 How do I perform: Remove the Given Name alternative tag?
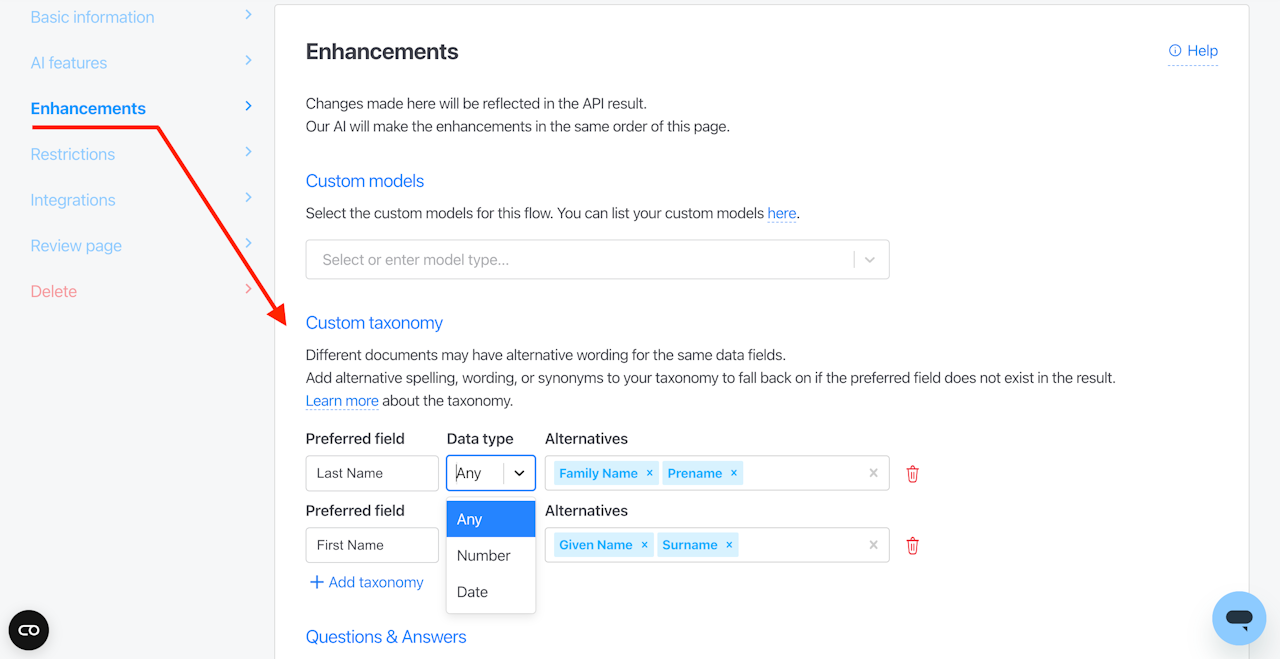(x=644, y=545)
